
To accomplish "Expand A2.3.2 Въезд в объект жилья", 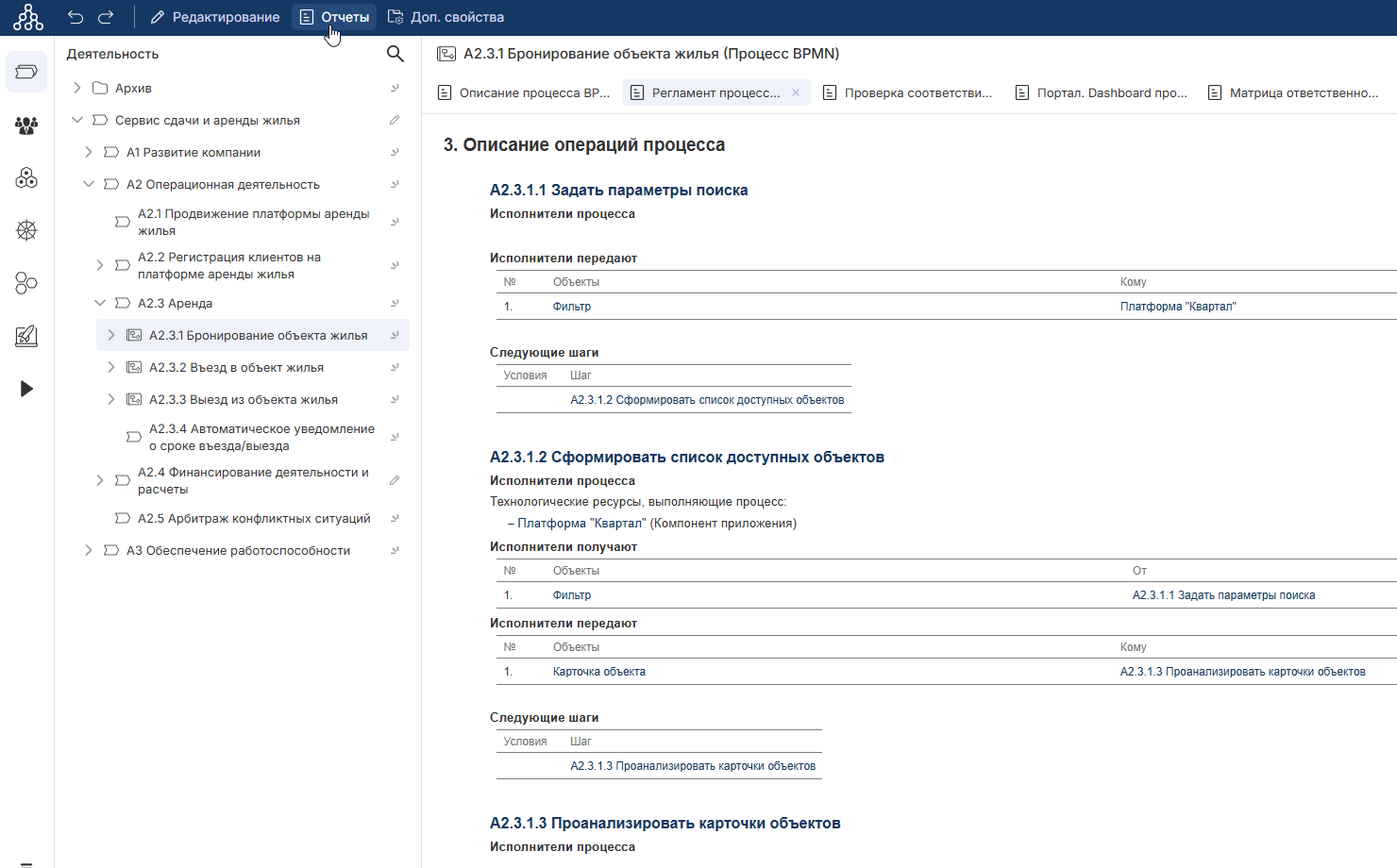I will click(x=111, y=367).
